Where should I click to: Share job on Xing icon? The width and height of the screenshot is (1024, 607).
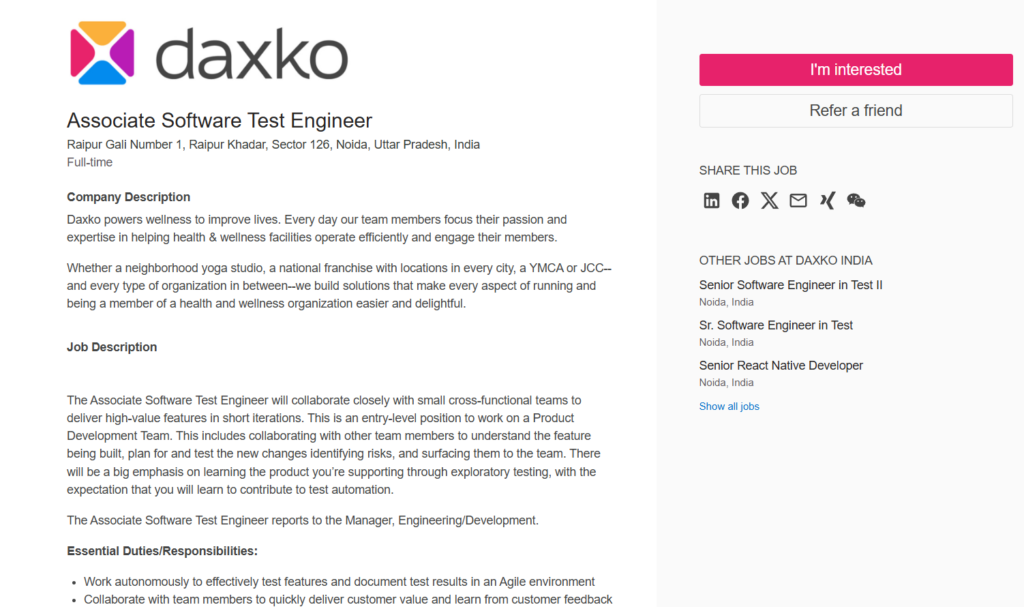(827, 200)
